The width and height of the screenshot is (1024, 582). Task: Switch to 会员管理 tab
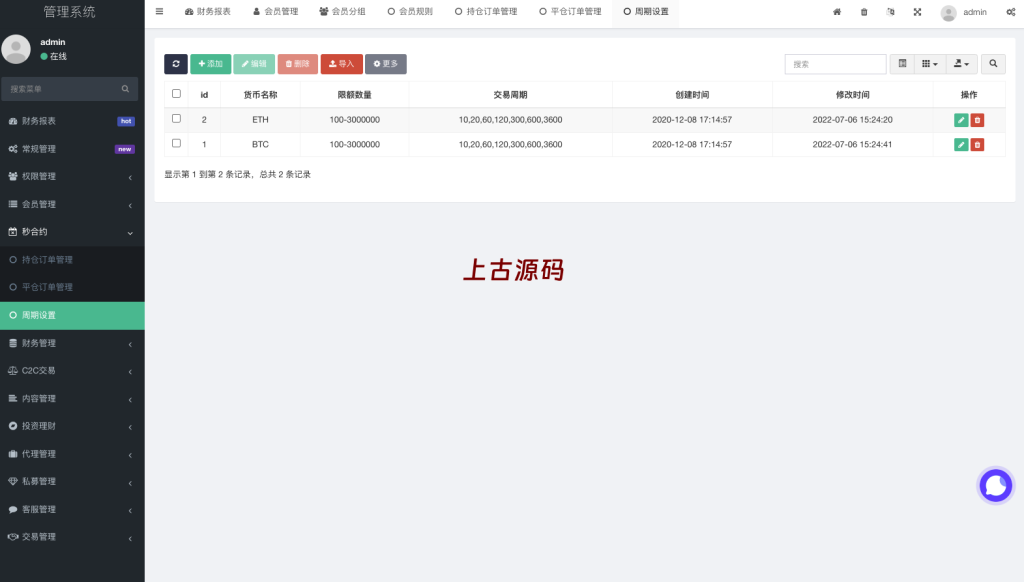(x=276, y=12)
